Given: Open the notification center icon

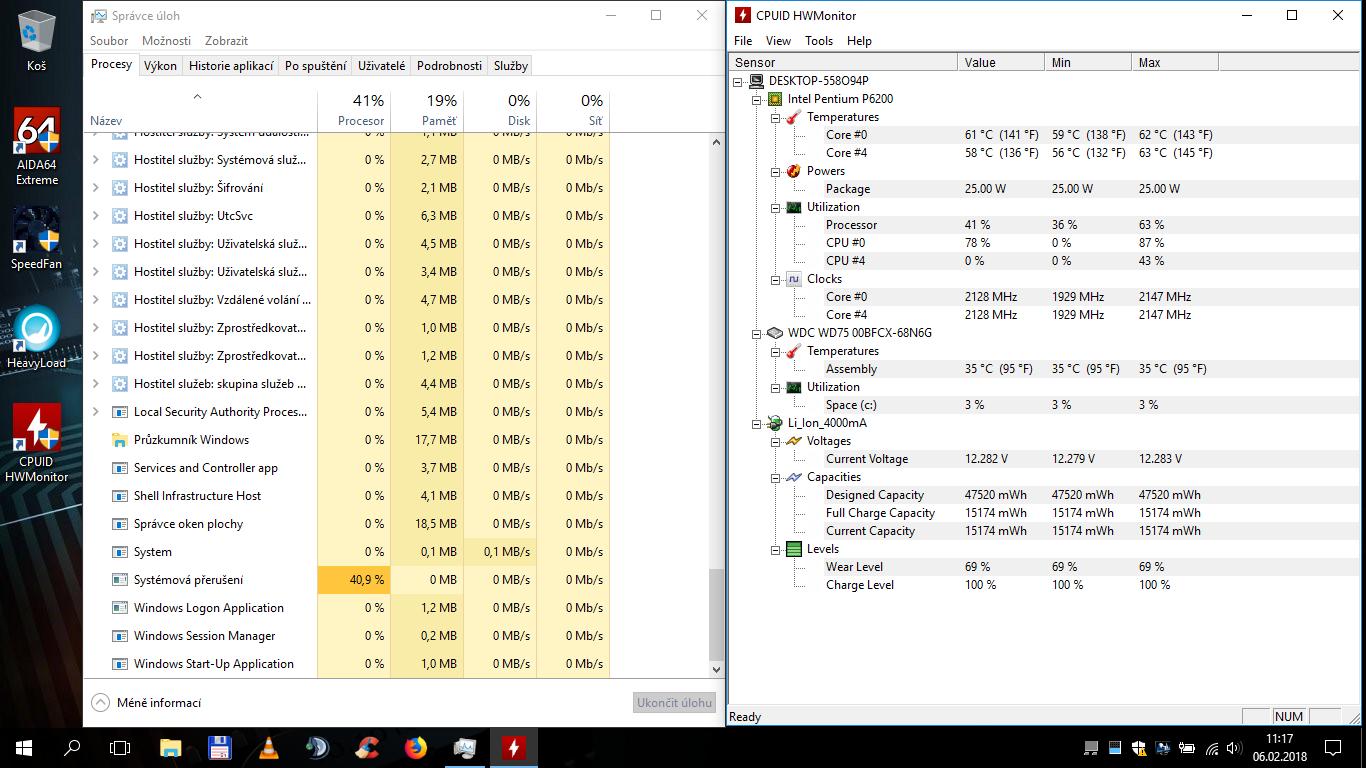Looking at the screenshot, I should (1332, 748).
